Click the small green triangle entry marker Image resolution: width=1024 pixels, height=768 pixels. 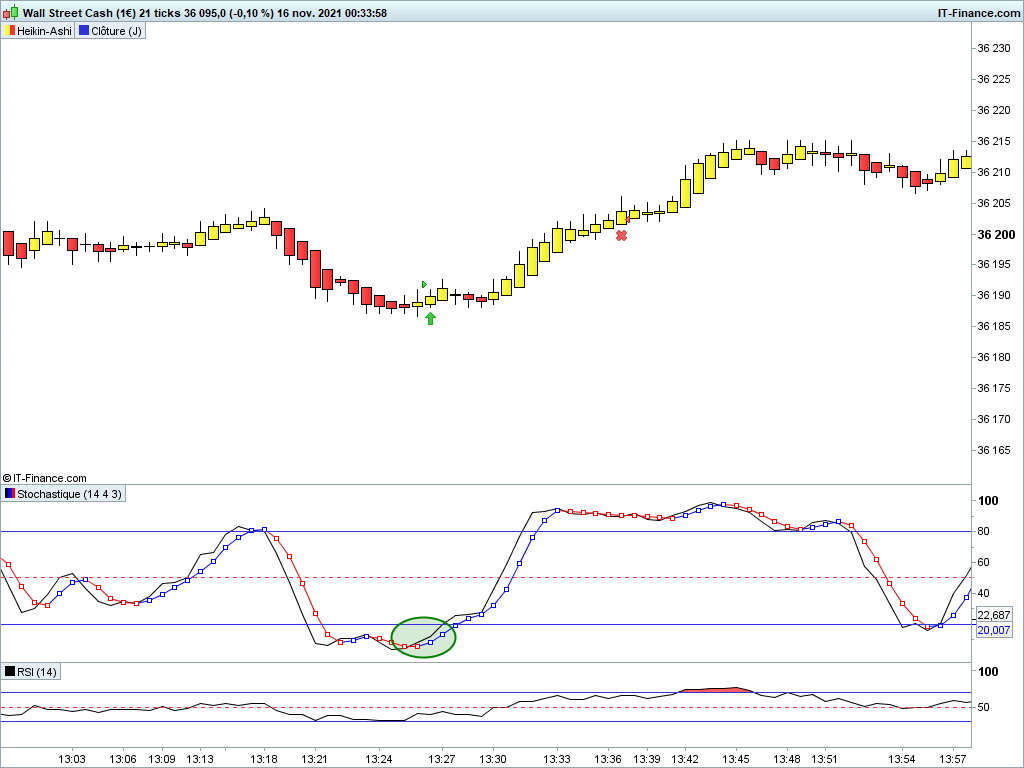coord(424,284)
